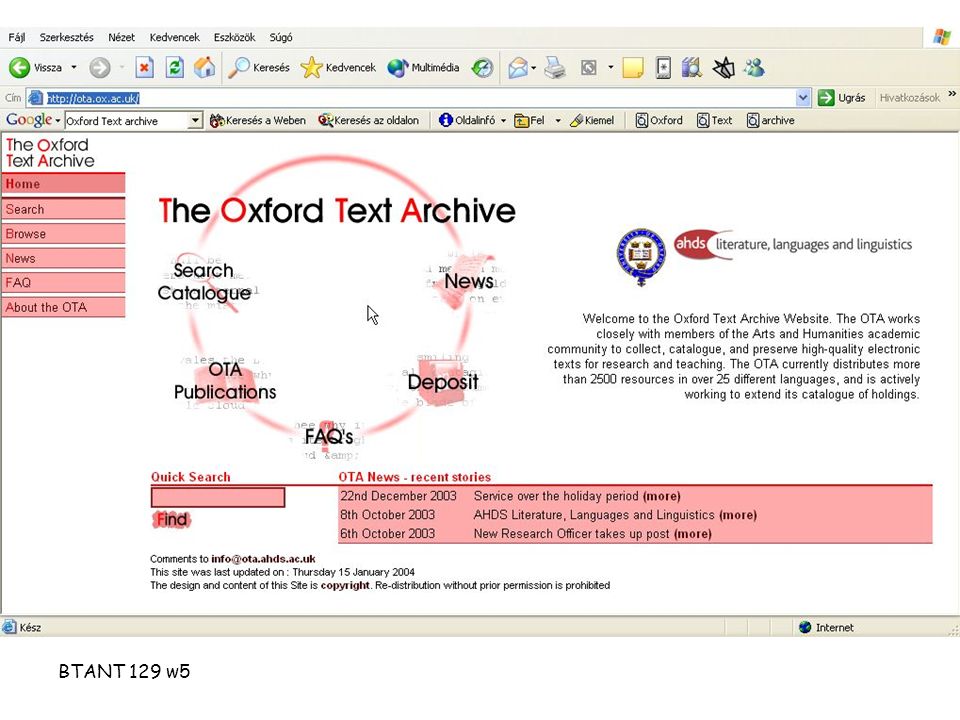960x720 pixels.
Task: Open the Mail envelope icon
Action: (518, 67)
